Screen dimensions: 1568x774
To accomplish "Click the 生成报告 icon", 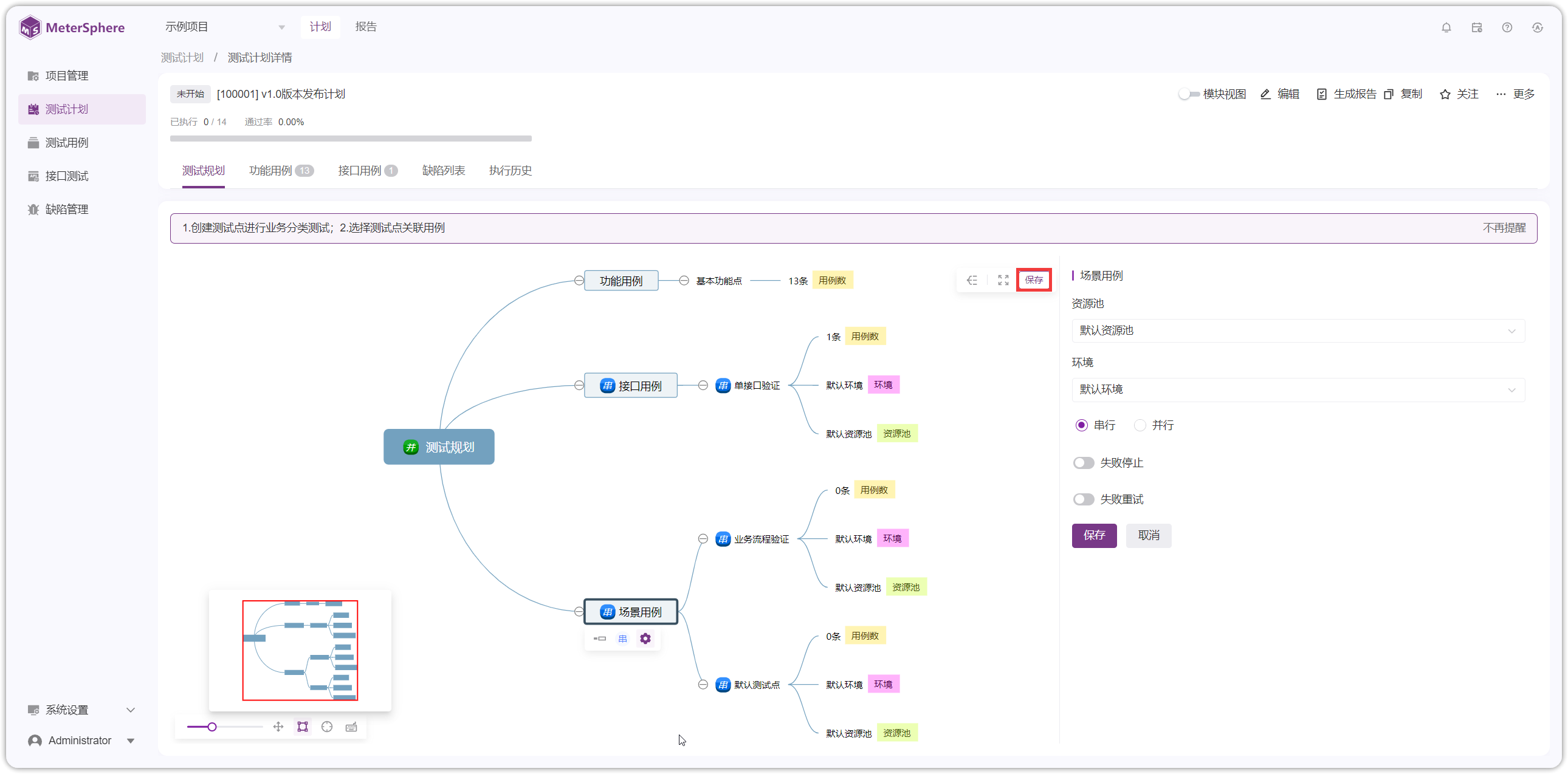I will point(1321,94).
